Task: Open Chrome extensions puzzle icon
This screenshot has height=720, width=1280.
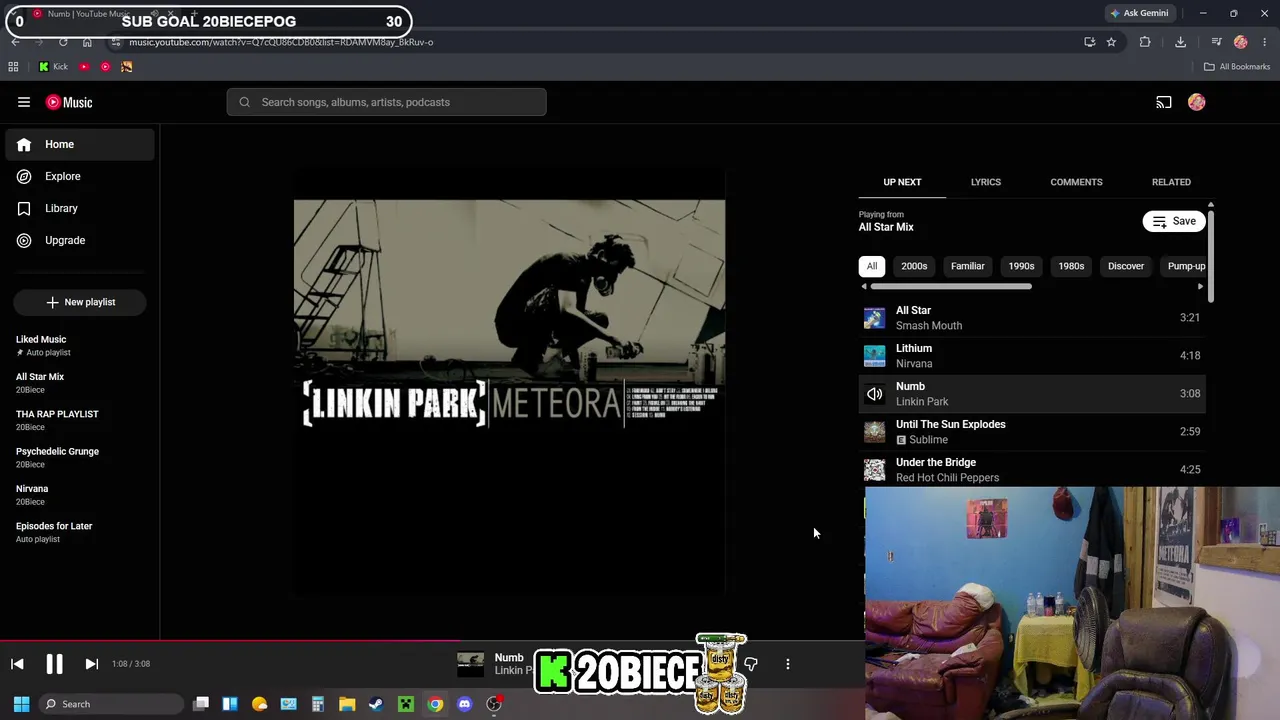Action: coord(1145,42)
